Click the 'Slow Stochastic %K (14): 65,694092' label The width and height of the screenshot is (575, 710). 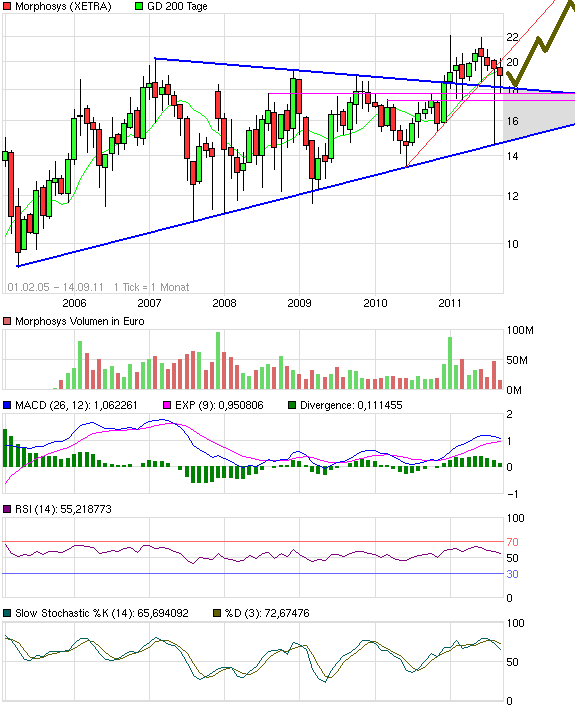coord(101,614)
